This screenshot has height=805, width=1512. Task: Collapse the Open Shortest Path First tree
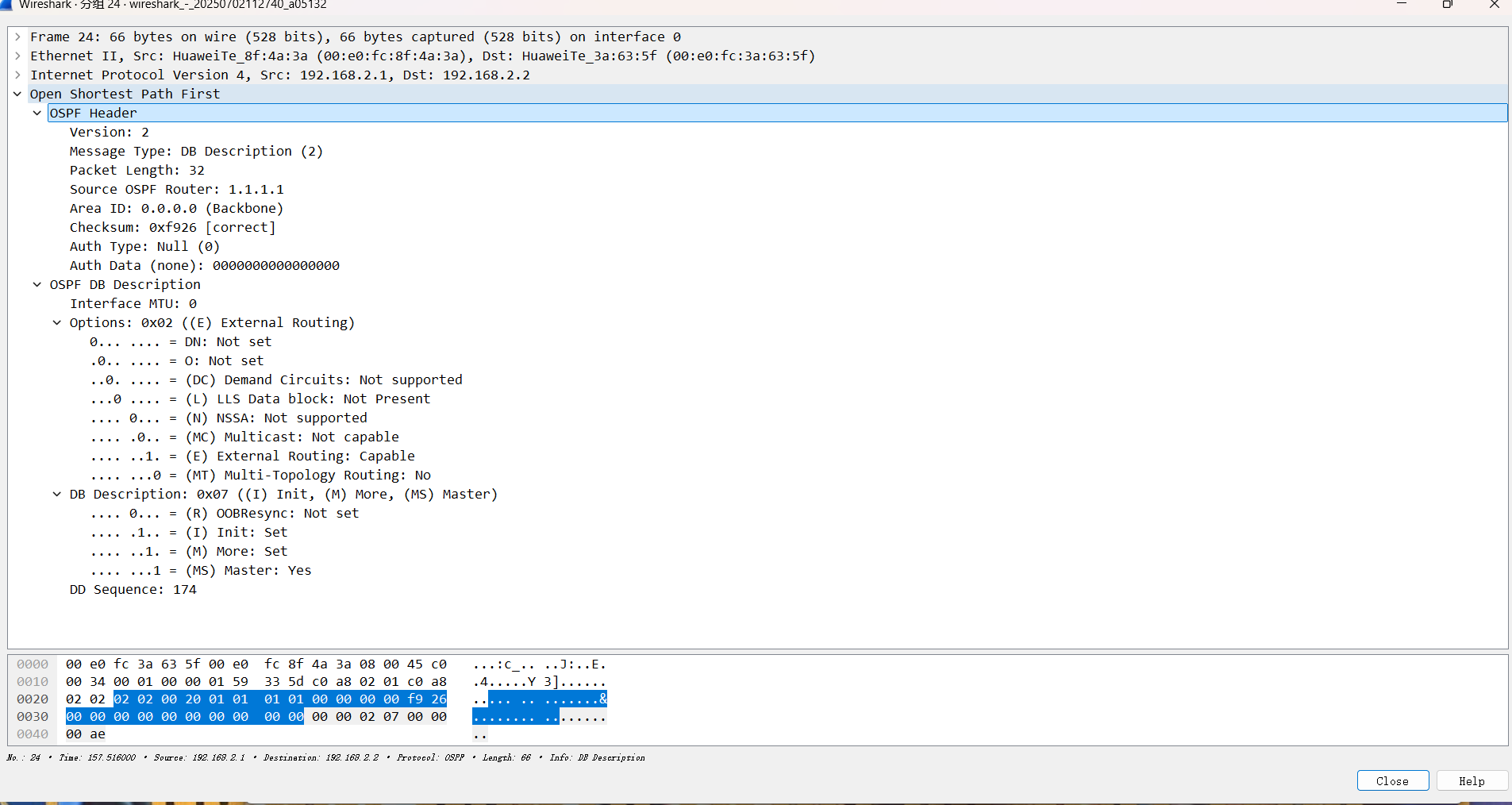[17, 94]
